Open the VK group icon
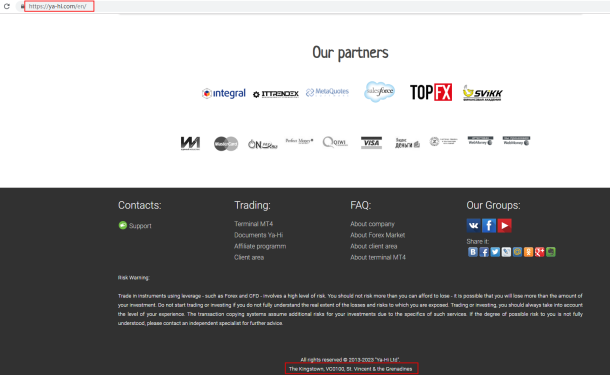610x375 pixels. point(473,225)
